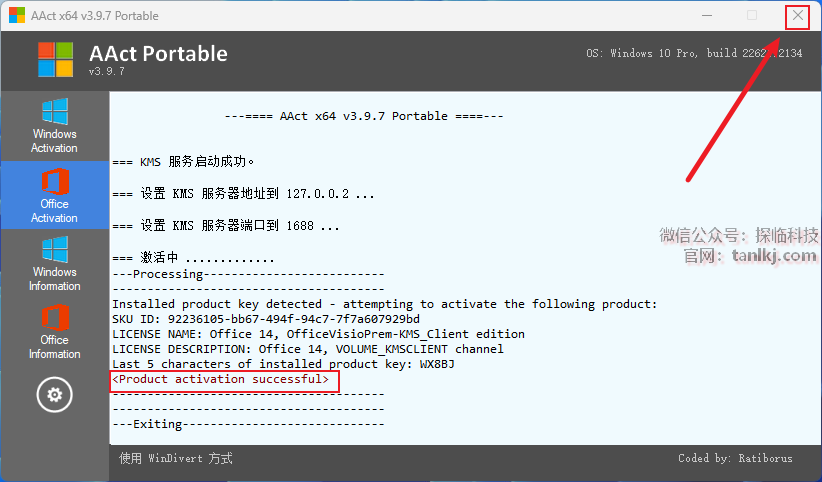Image resolution: width=822 pixels, height=482 pixels.
Task: Minimize the AAct window
Action: click(707, 16)
